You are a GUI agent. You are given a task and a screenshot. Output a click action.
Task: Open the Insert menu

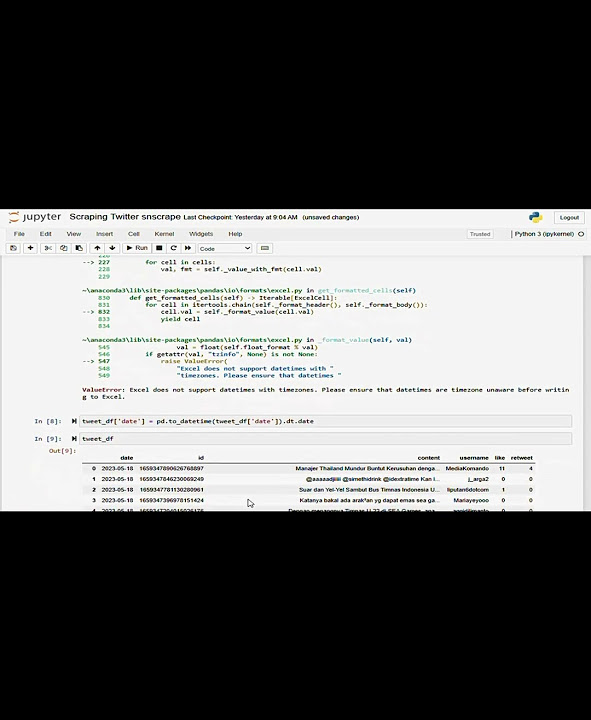click(x=104, y=234)
